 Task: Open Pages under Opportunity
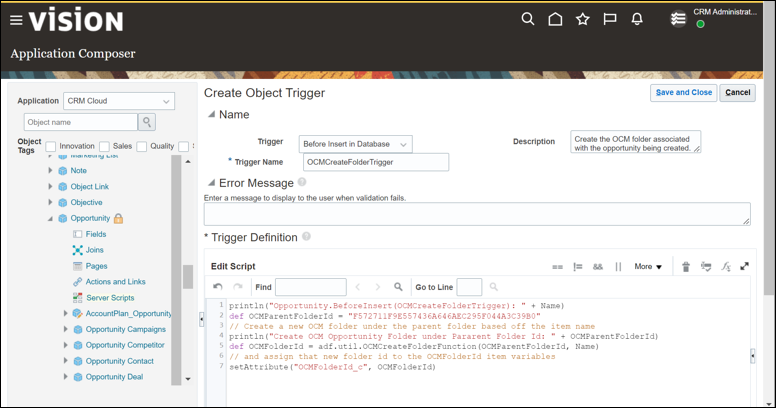pos(97,266)
